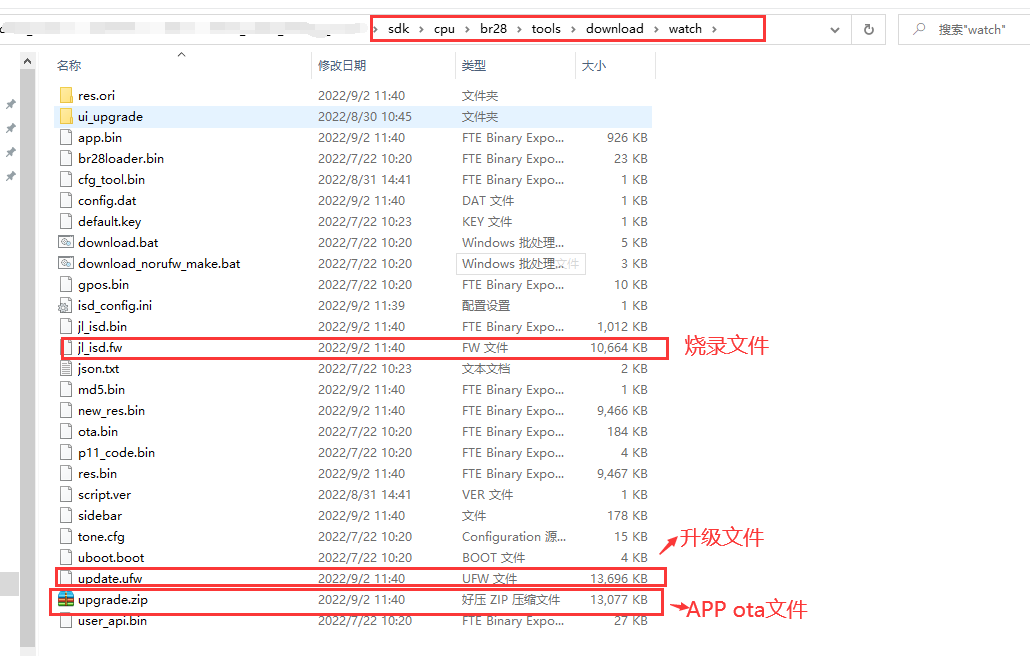Image resolution: width=1030 pixels, height=656 pixels.
Task: Expand the chevron after the download breadcrumb
Action: pos(656,29)
